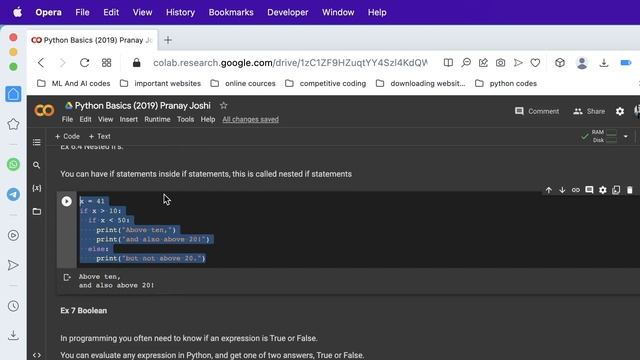
Task: Open ML And AI codes bookmark folder
Action: click(x=73, y=84)
